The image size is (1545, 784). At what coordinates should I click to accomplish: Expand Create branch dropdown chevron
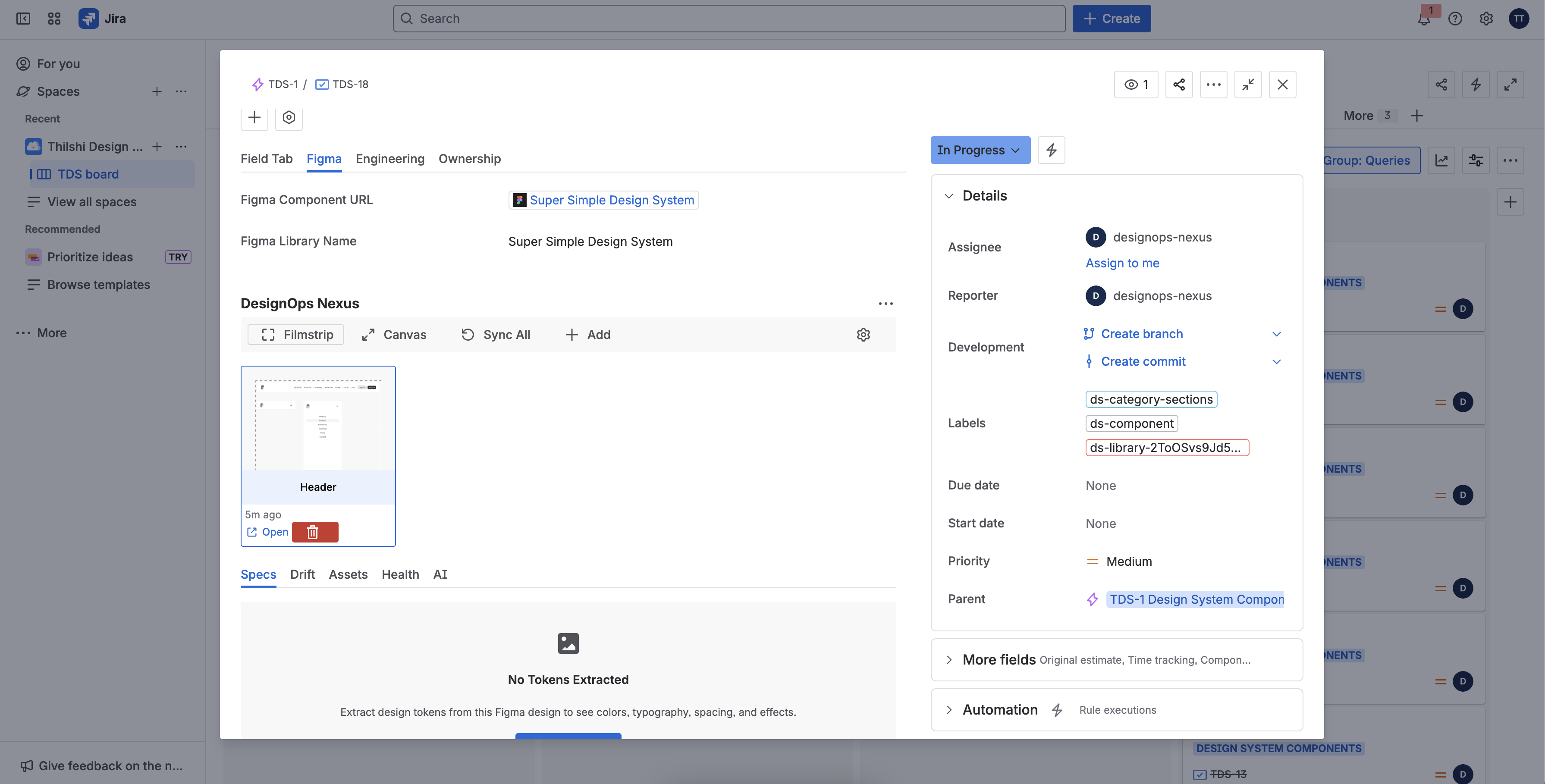tap(1276, 334)
